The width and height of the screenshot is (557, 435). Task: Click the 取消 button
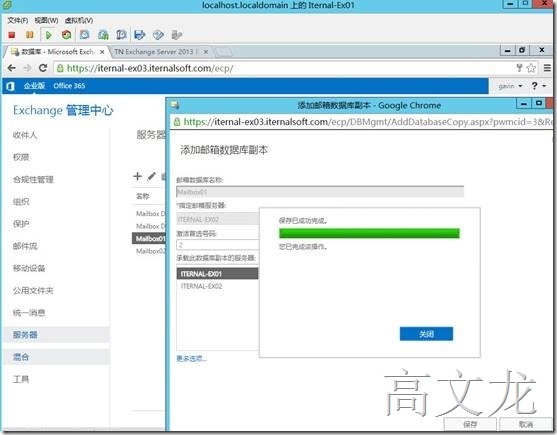click(526, 424)
